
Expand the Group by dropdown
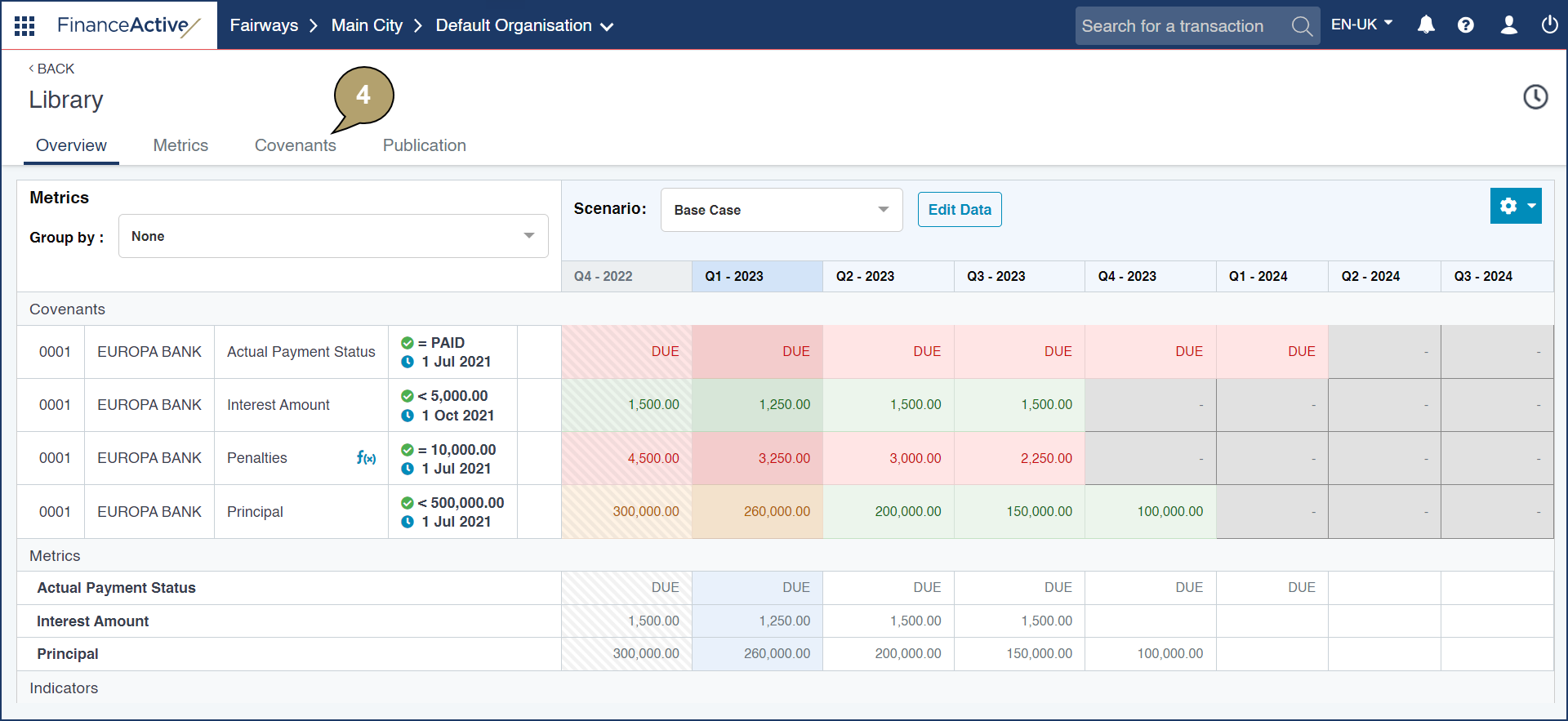click(x=333, y=236)
